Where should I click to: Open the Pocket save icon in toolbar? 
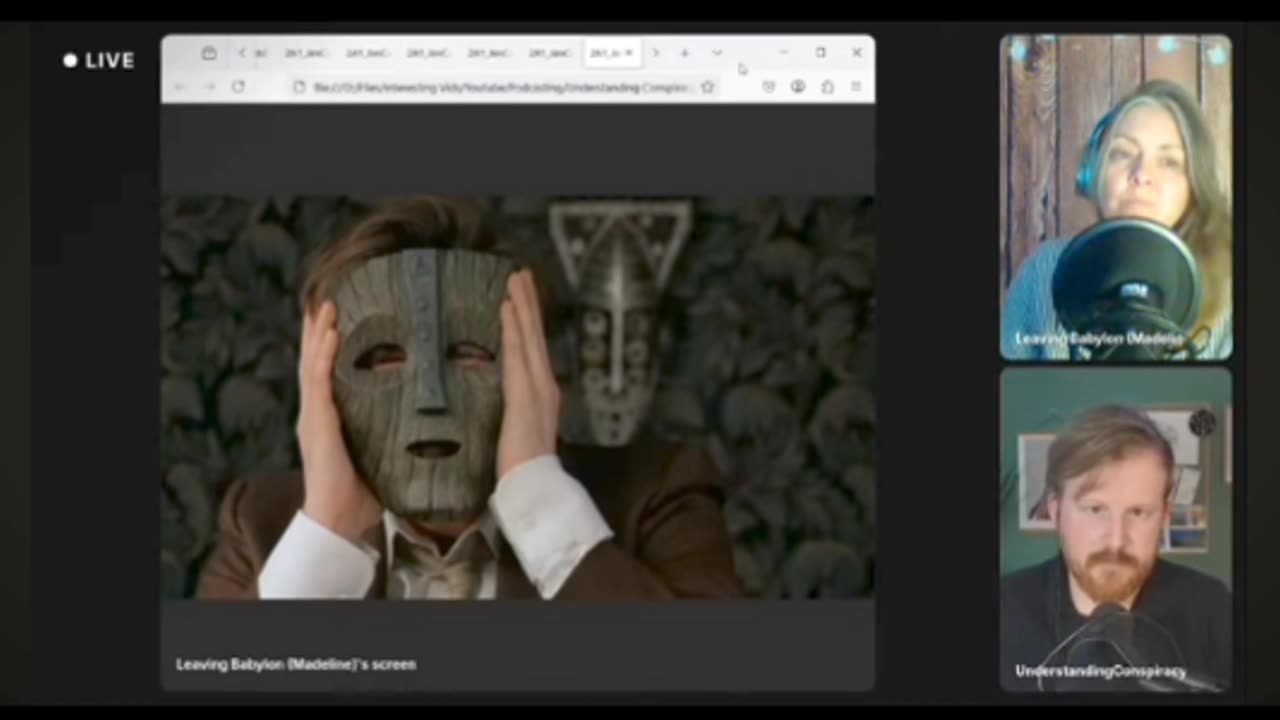click(x=768, y=87)
